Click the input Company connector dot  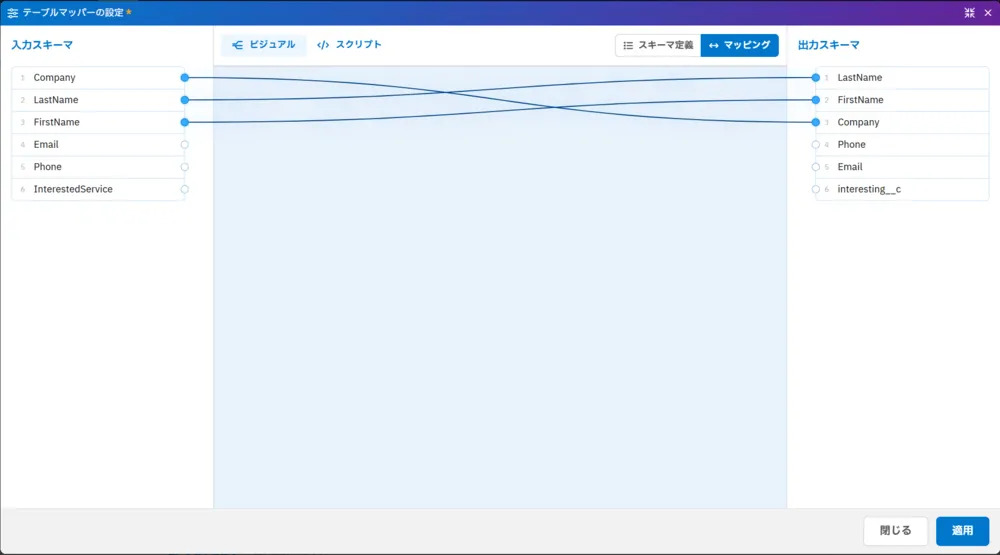(185, 77)
